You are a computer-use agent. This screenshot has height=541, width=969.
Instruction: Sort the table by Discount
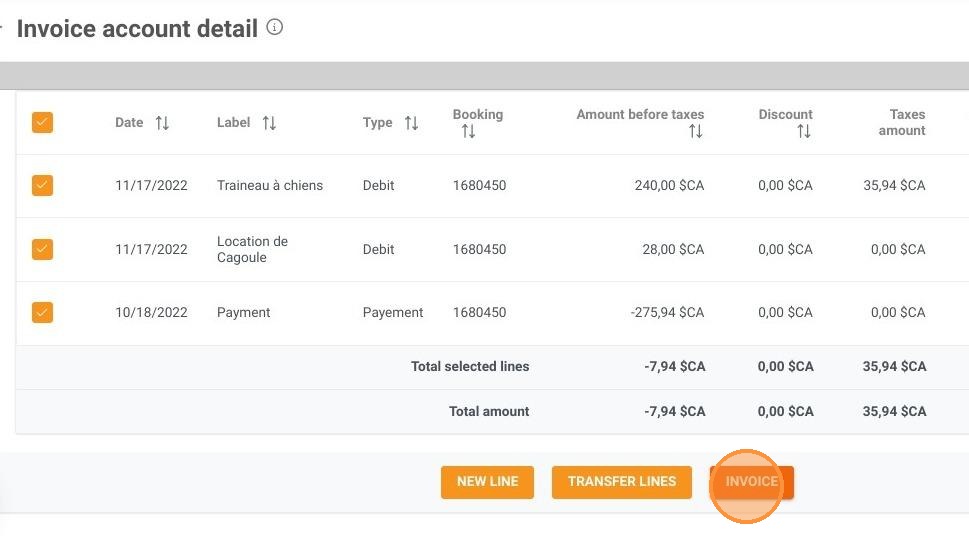click(803, 131)
